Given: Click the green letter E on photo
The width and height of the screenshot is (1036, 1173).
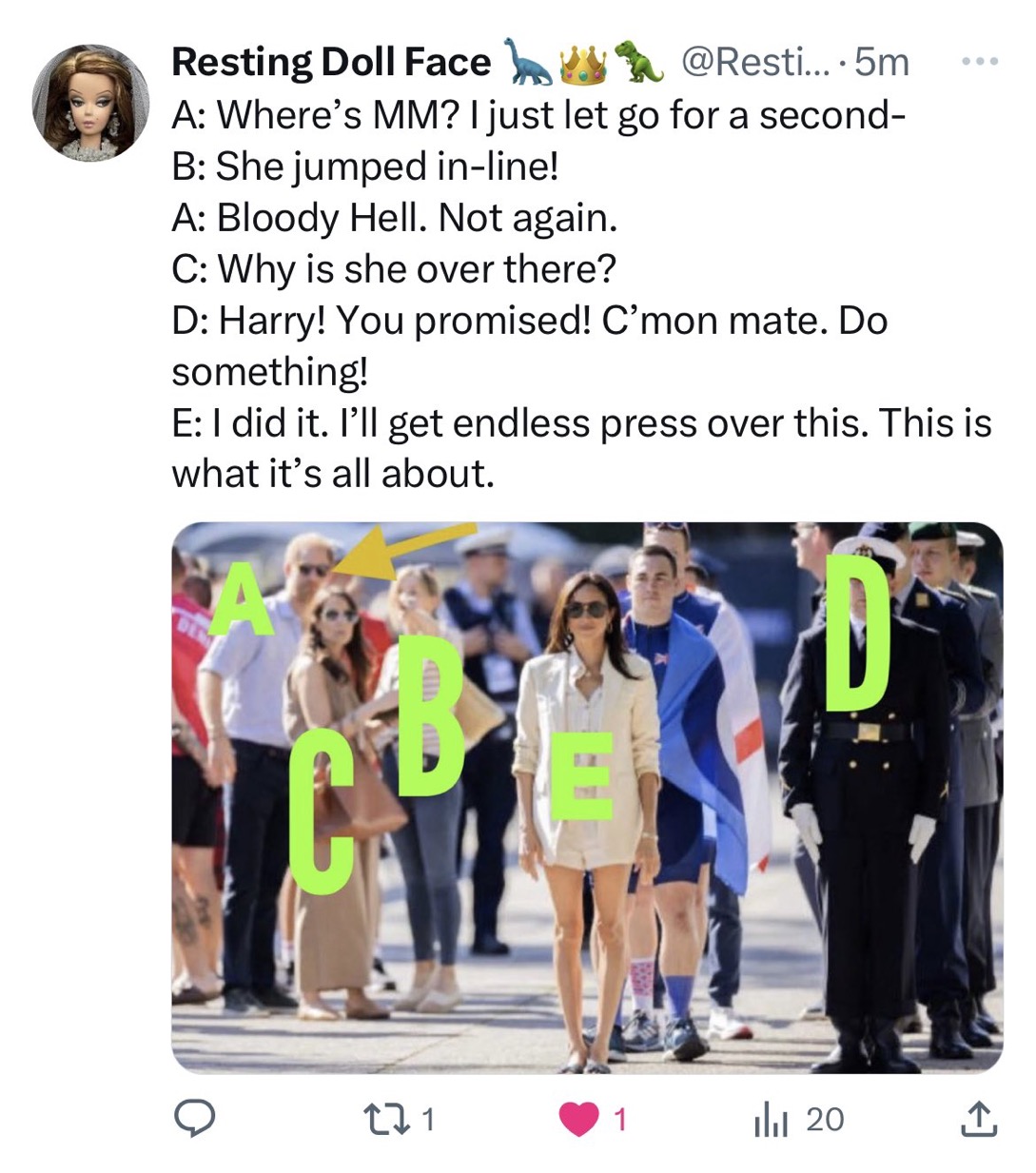Looking at the screenshot, I should click(581, 775).
